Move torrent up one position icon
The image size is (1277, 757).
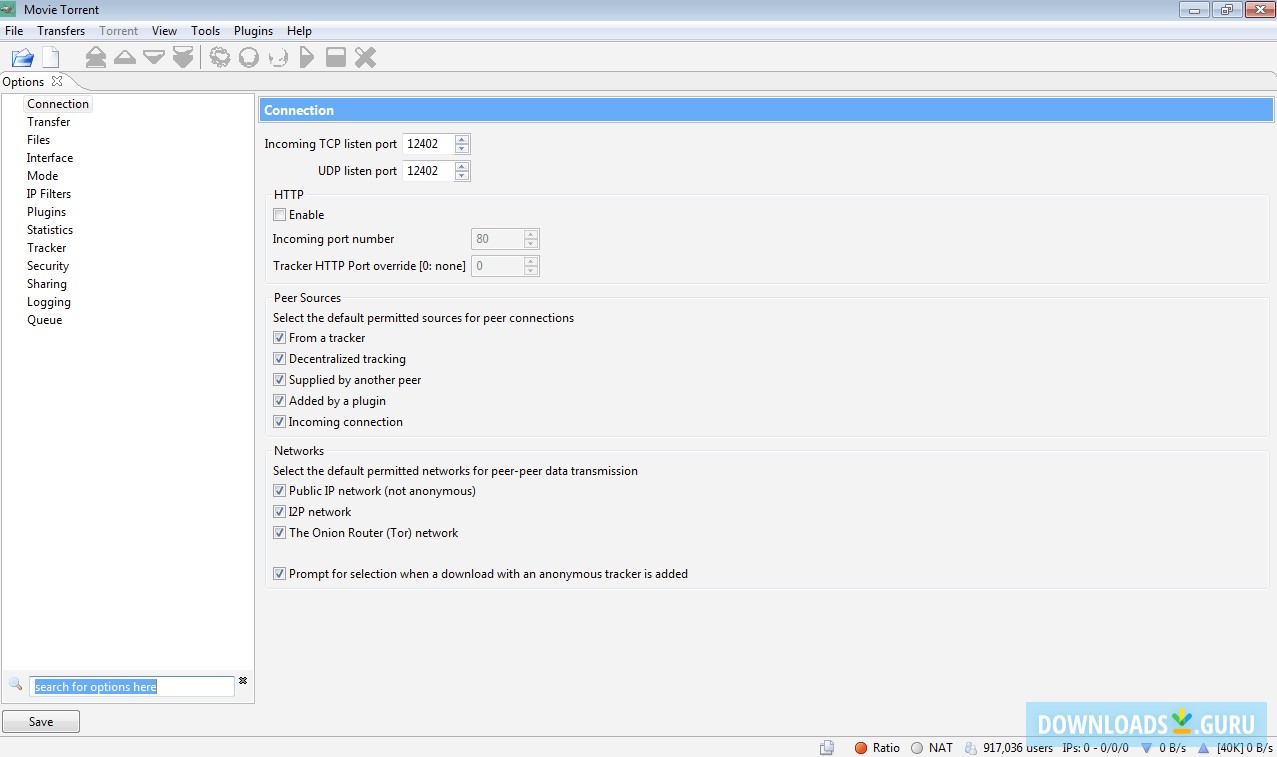pyautogui.click(x=124, y=57)
